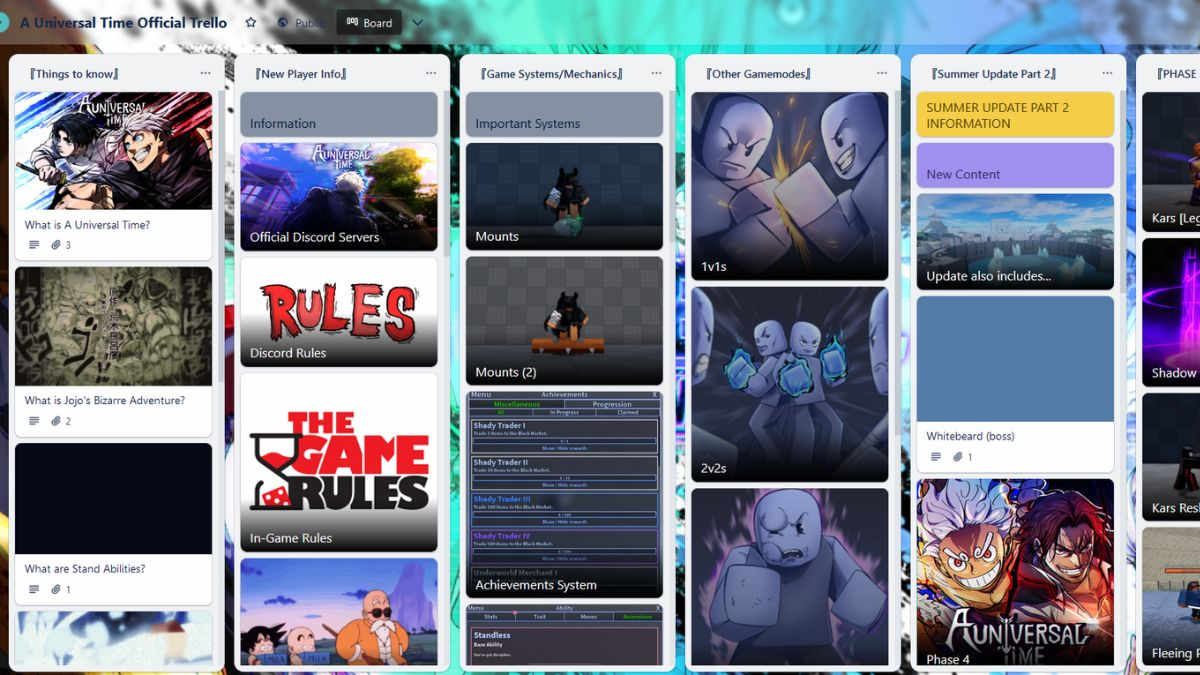1200x675 pixels.
Task: Open the list actions menu for 'Summer Update Part 2'
Action: (x=1106, y=72)
